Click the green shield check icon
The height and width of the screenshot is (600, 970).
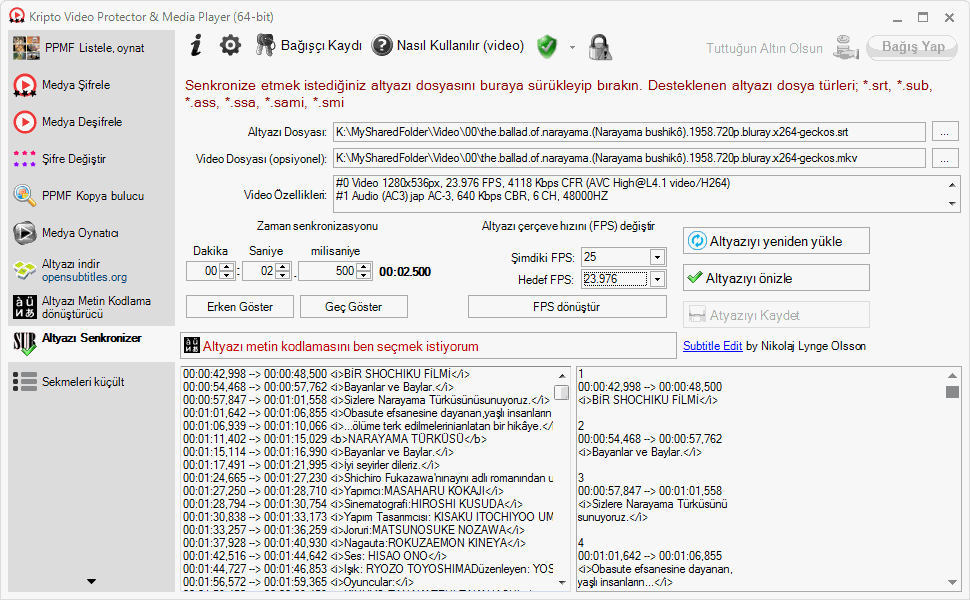pos(547,46)
